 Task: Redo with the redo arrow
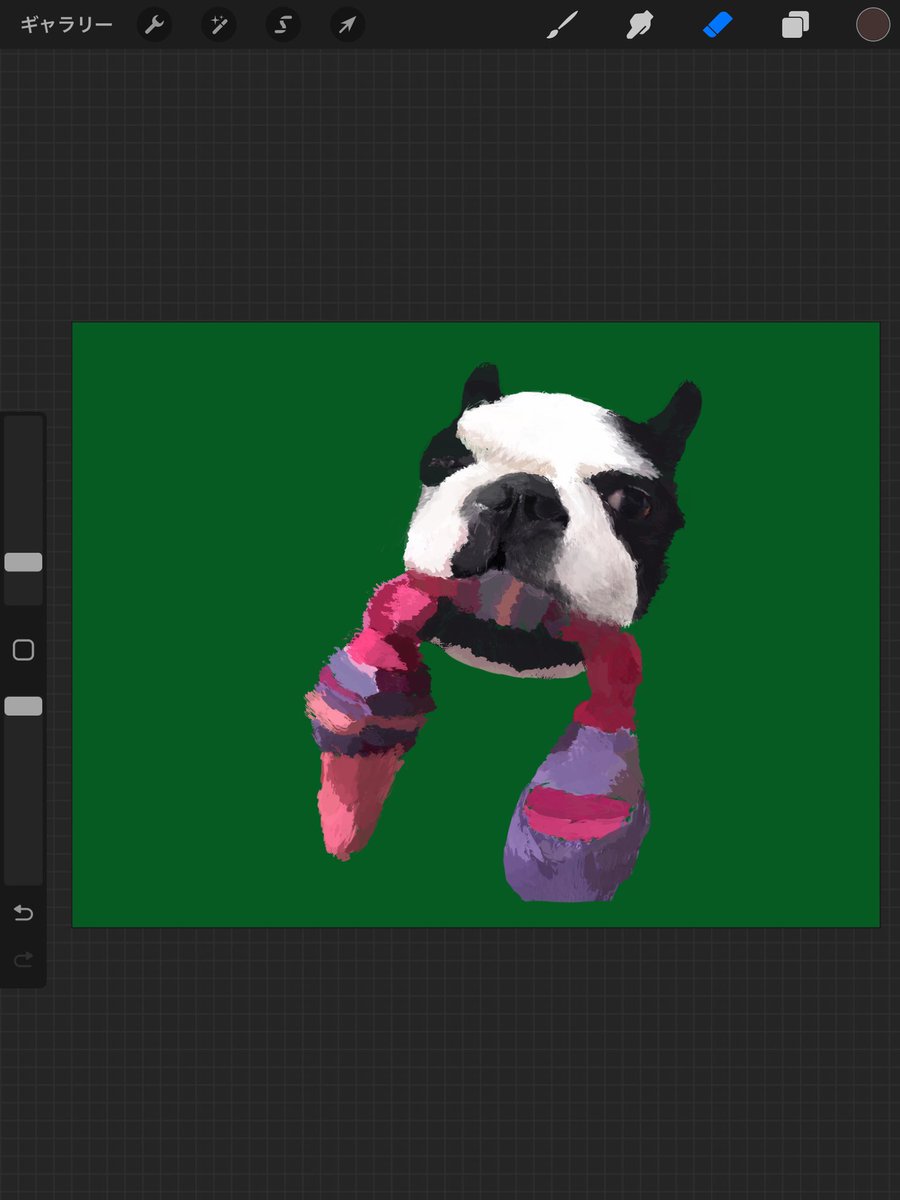click(23, 960)
